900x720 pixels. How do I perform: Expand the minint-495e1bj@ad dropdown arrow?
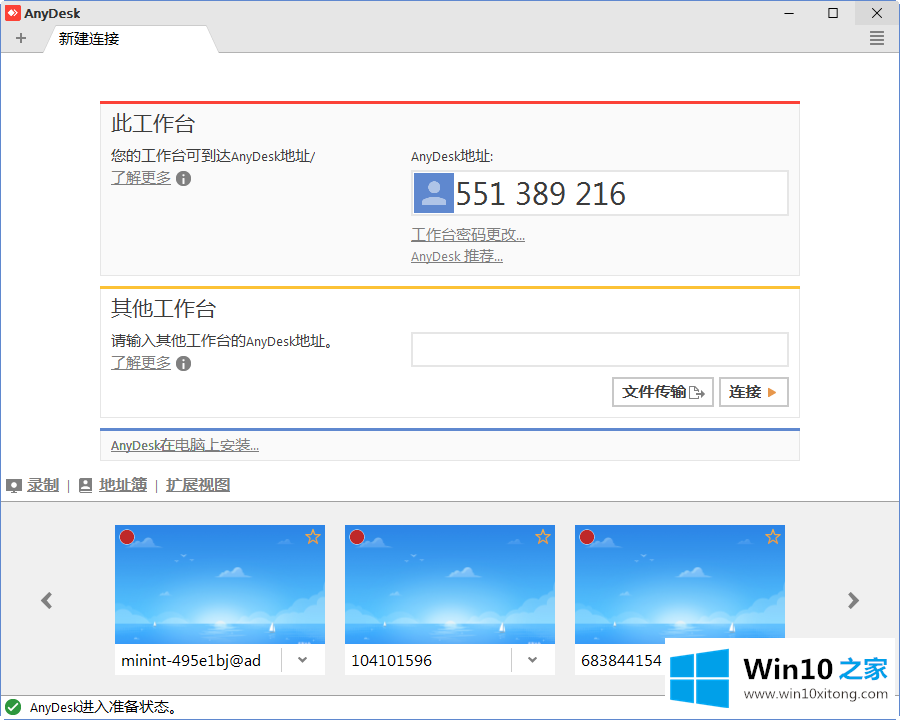[x=302, y=660]
